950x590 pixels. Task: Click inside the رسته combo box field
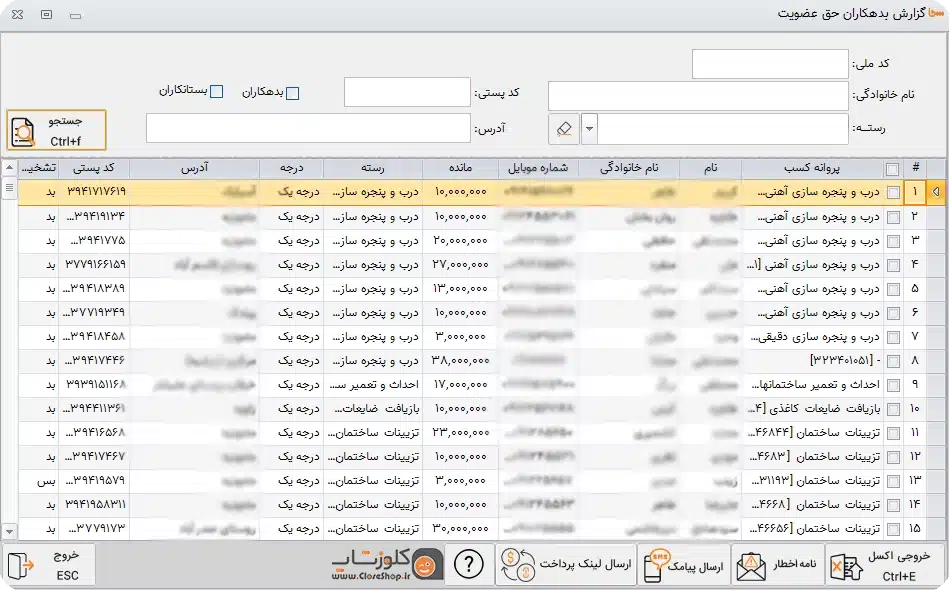(723, 128)
